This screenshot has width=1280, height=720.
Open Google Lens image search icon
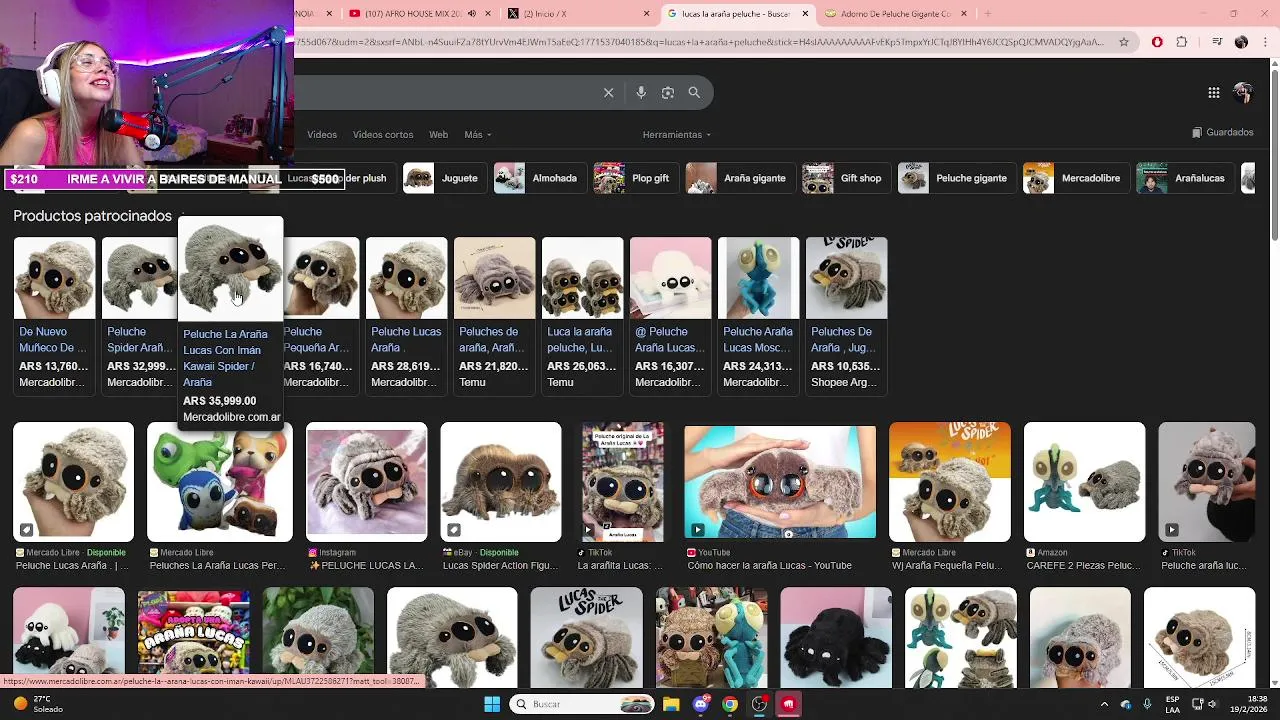point(667,93)
